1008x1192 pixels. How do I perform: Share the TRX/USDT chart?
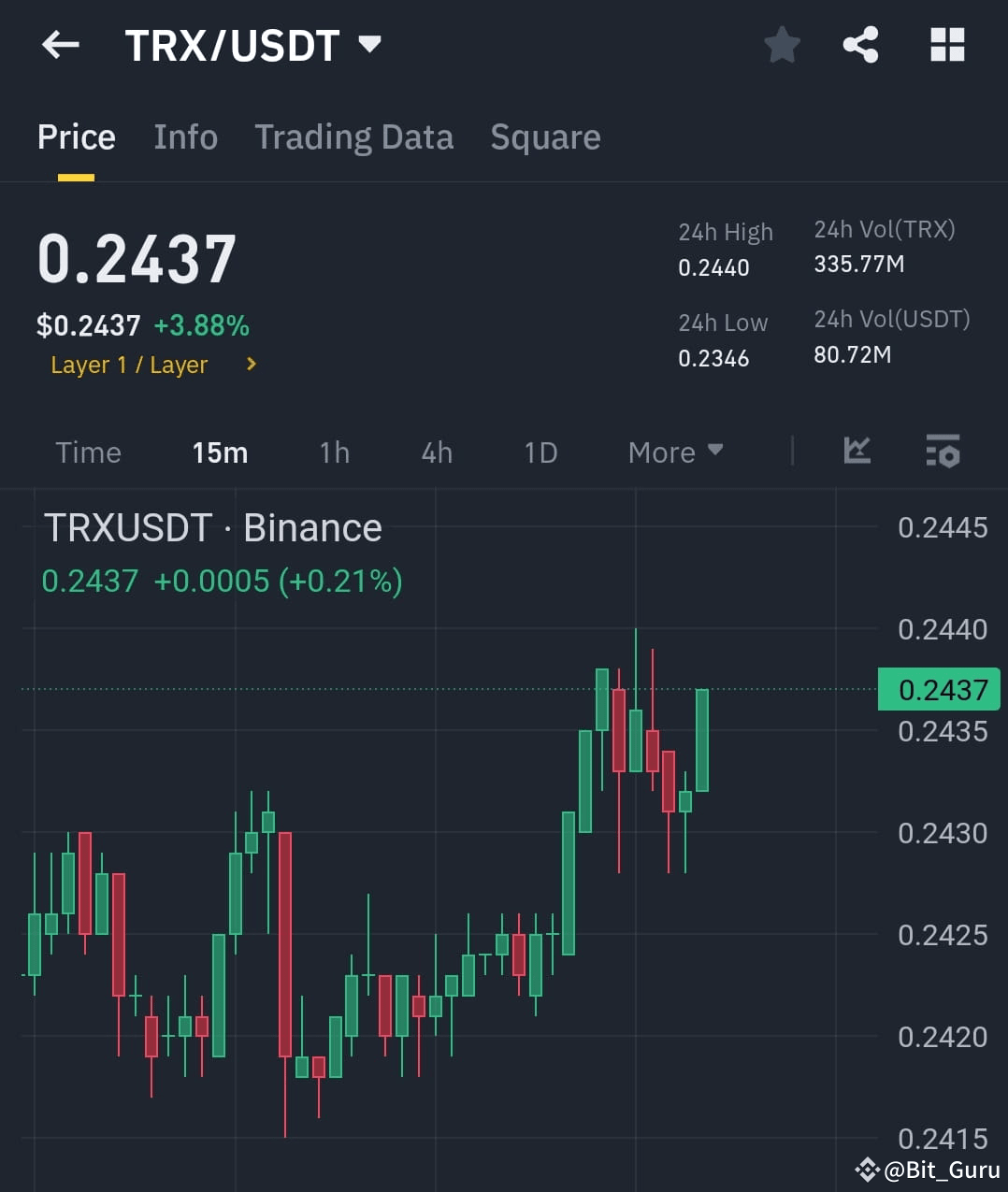[860, 44]
